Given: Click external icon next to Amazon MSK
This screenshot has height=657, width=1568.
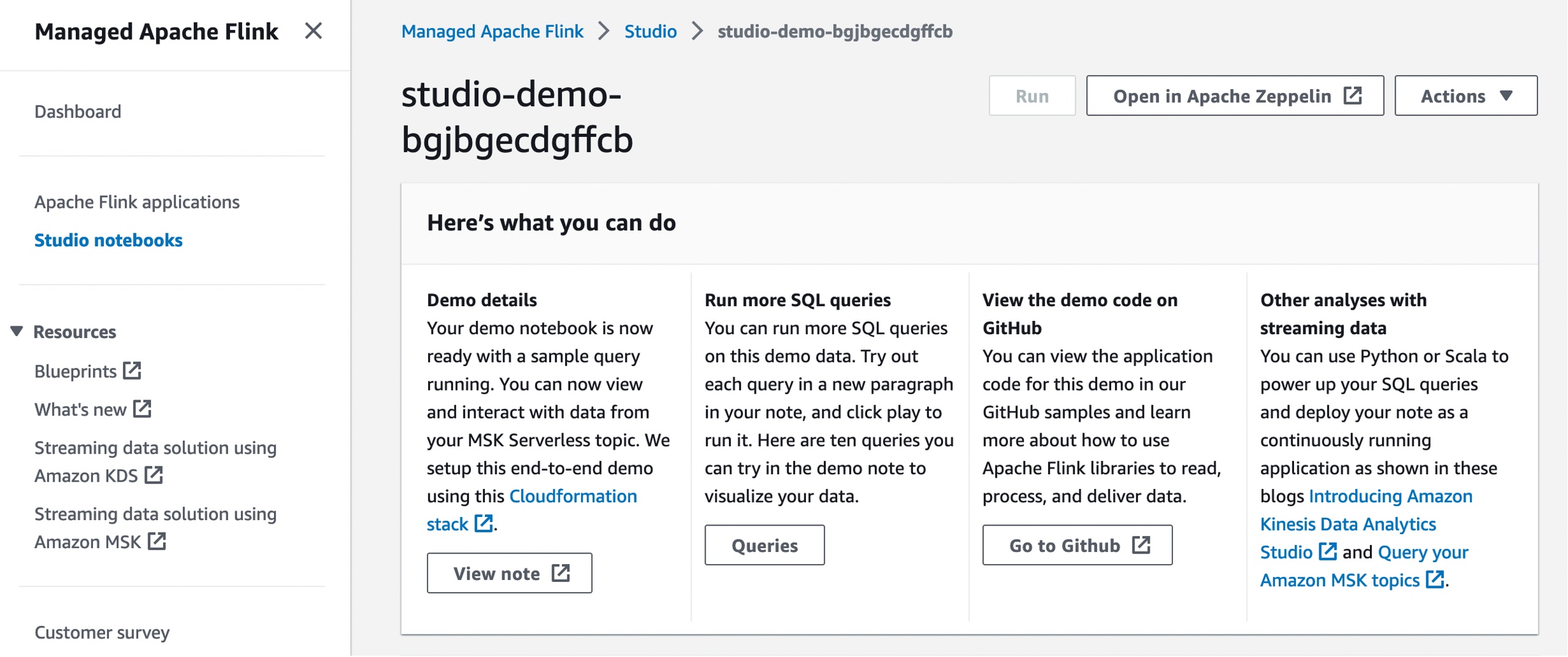Looking at the screenshot, I should click(157, 541).
